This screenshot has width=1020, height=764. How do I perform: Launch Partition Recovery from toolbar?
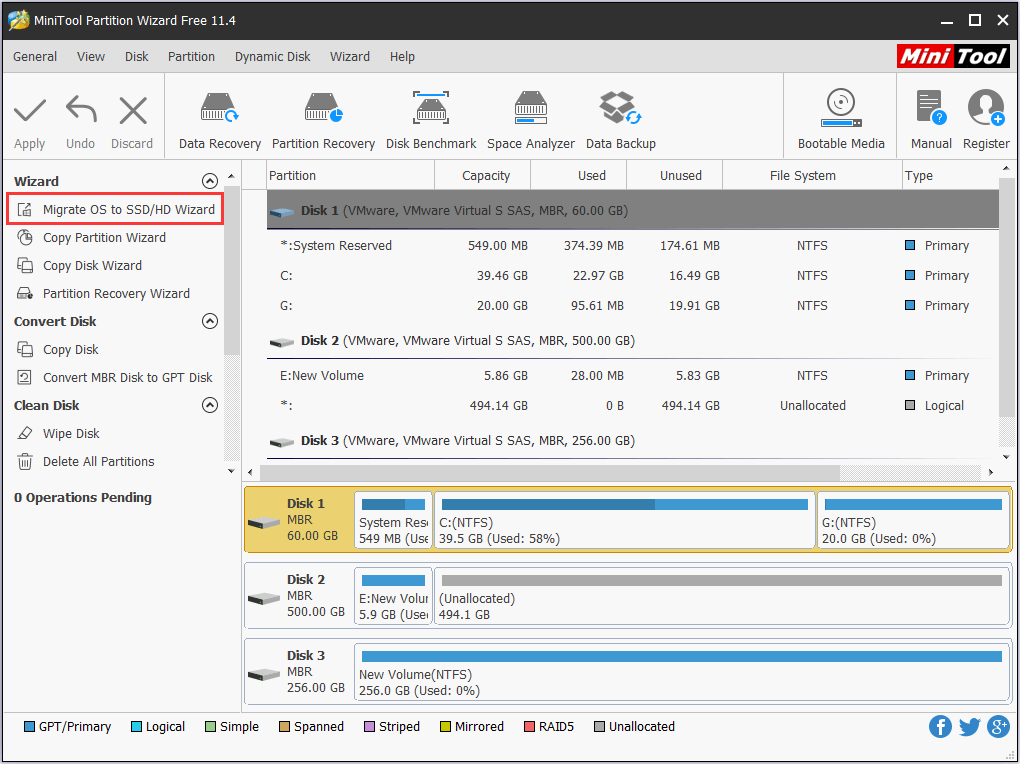(x=323, y=120)
